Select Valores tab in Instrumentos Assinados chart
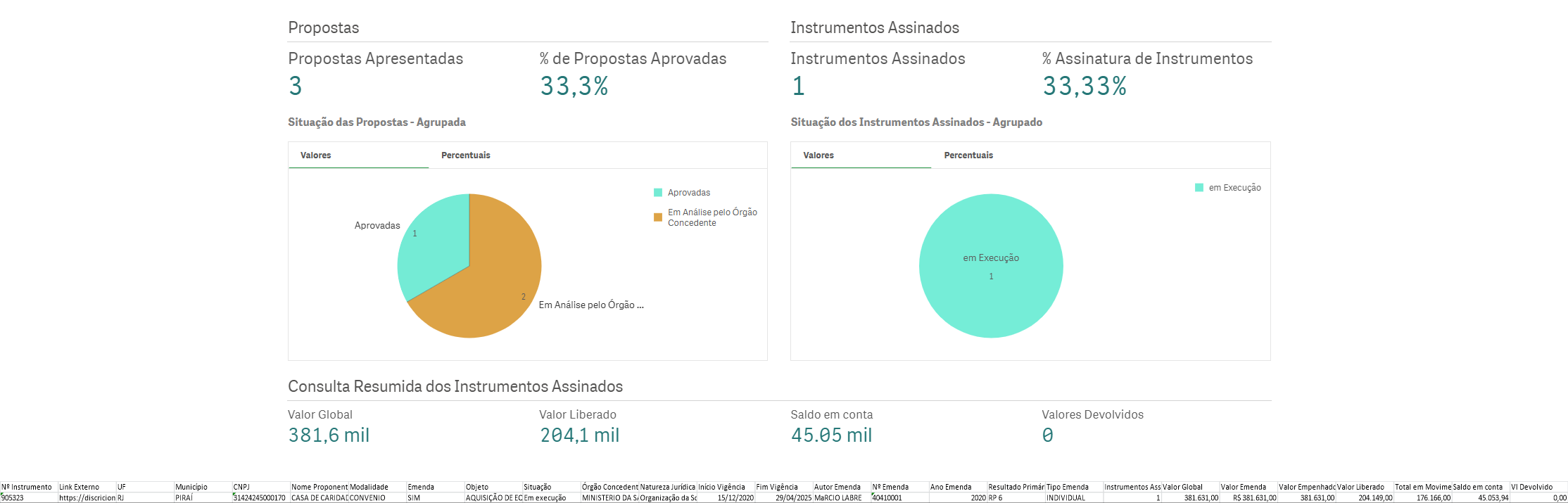 tap(818, 155)
